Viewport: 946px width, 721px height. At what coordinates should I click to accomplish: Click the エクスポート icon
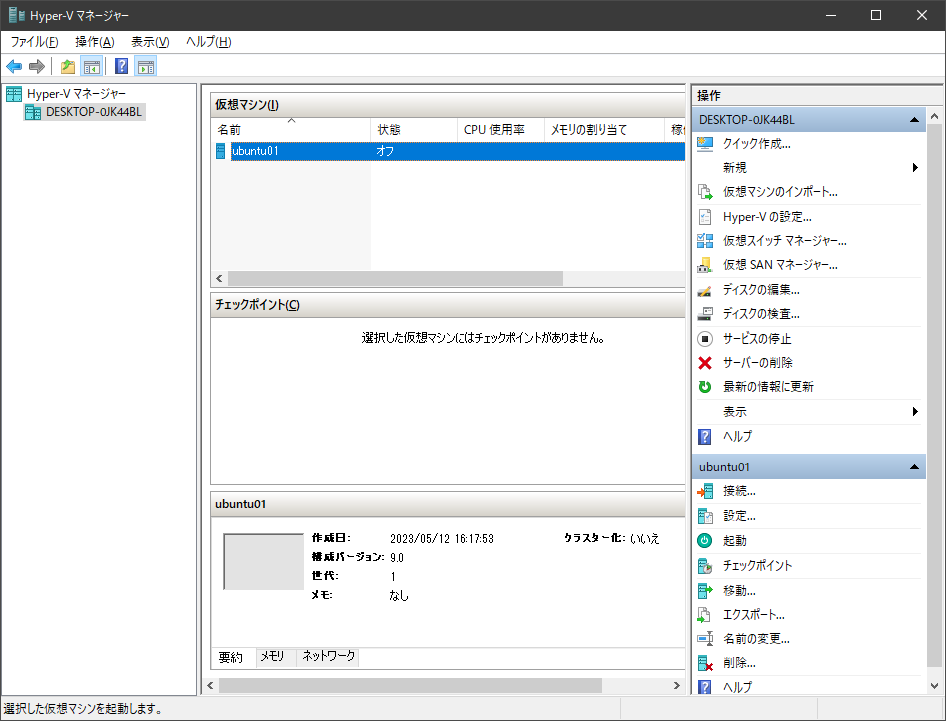pos(705,615)
